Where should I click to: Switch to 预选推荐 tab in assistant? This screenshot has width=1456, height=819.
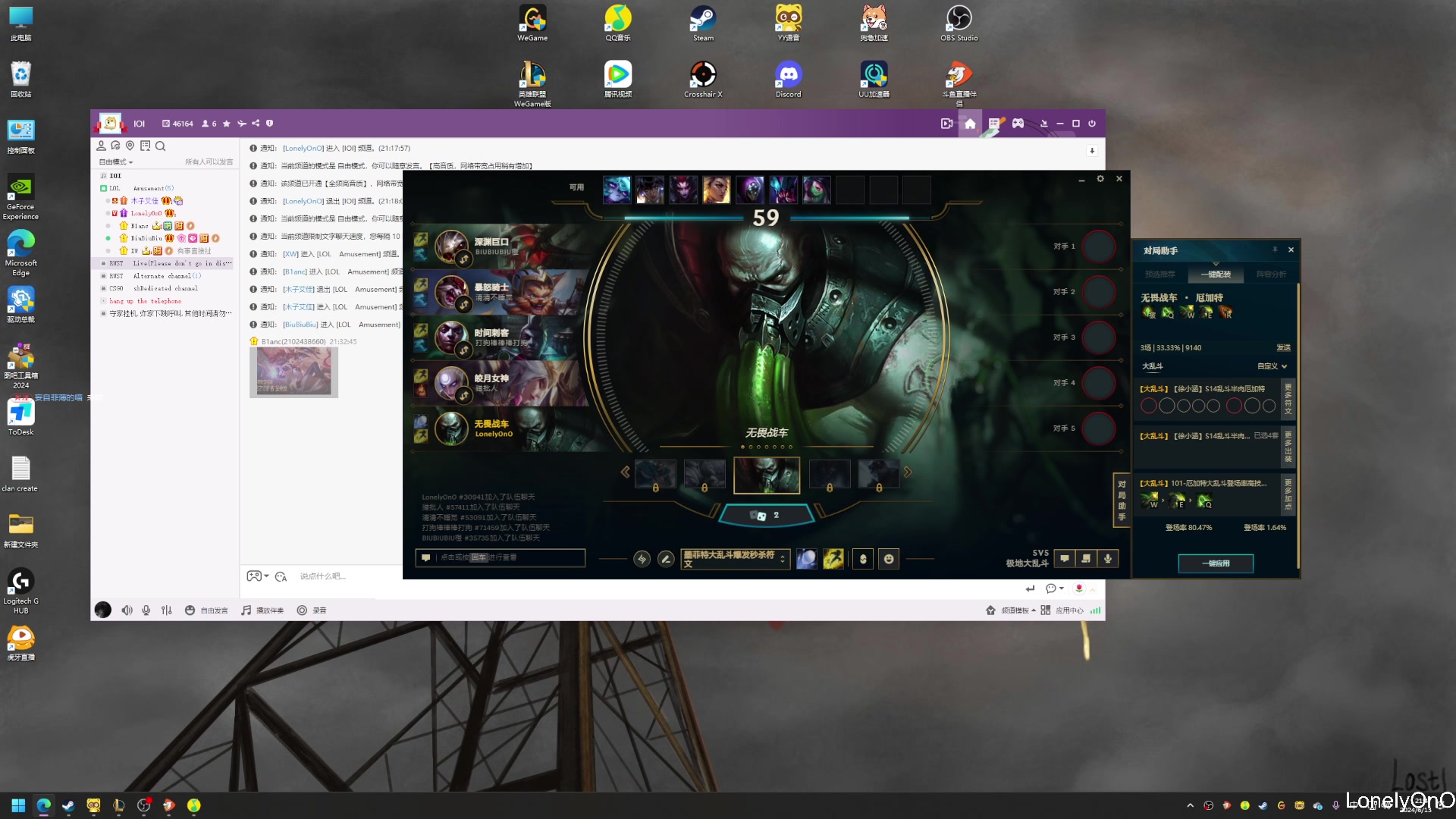[1159, 274]
